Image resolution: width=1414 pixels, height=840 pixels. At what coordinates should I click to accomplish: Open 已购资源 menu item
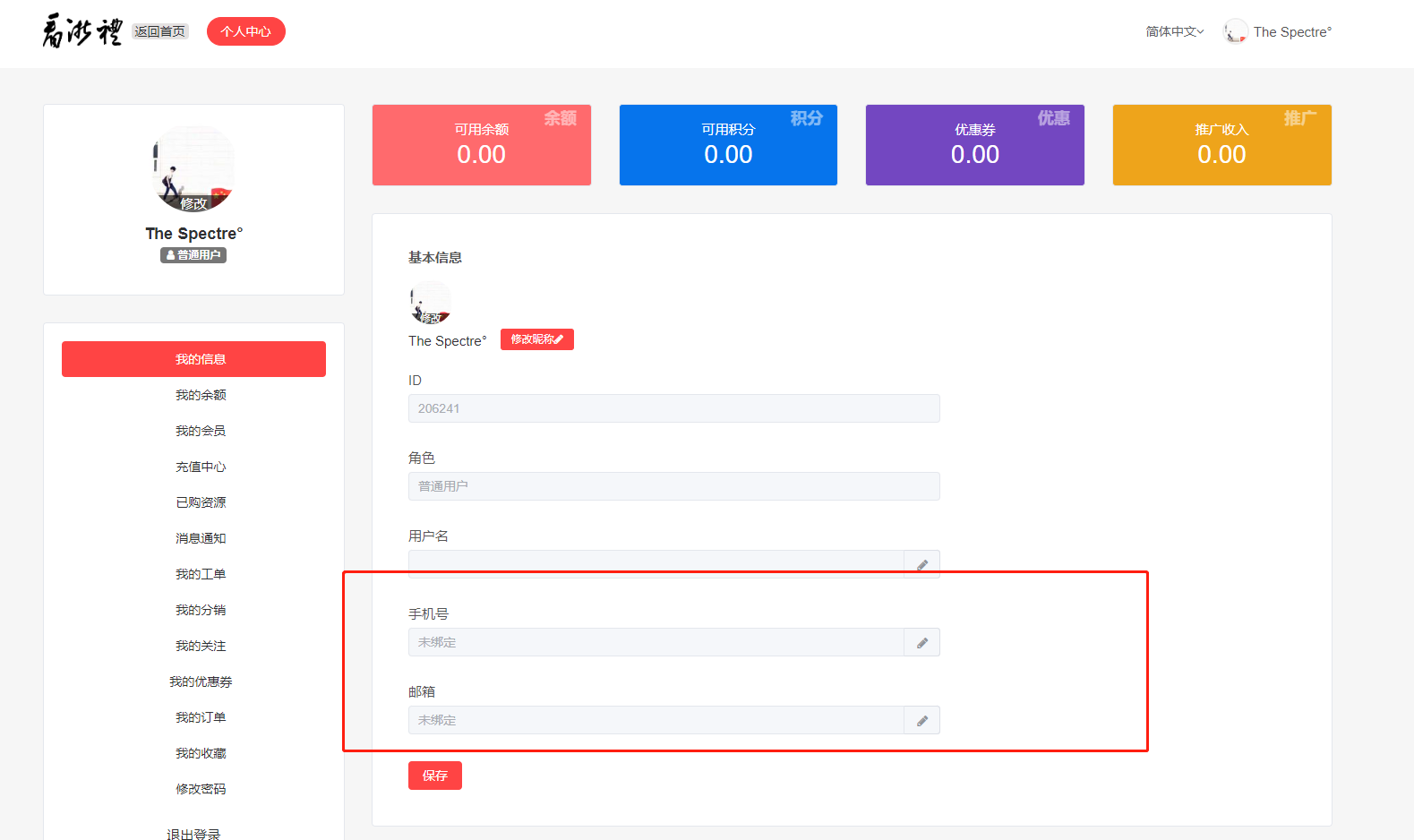click(x=201, y=502)
